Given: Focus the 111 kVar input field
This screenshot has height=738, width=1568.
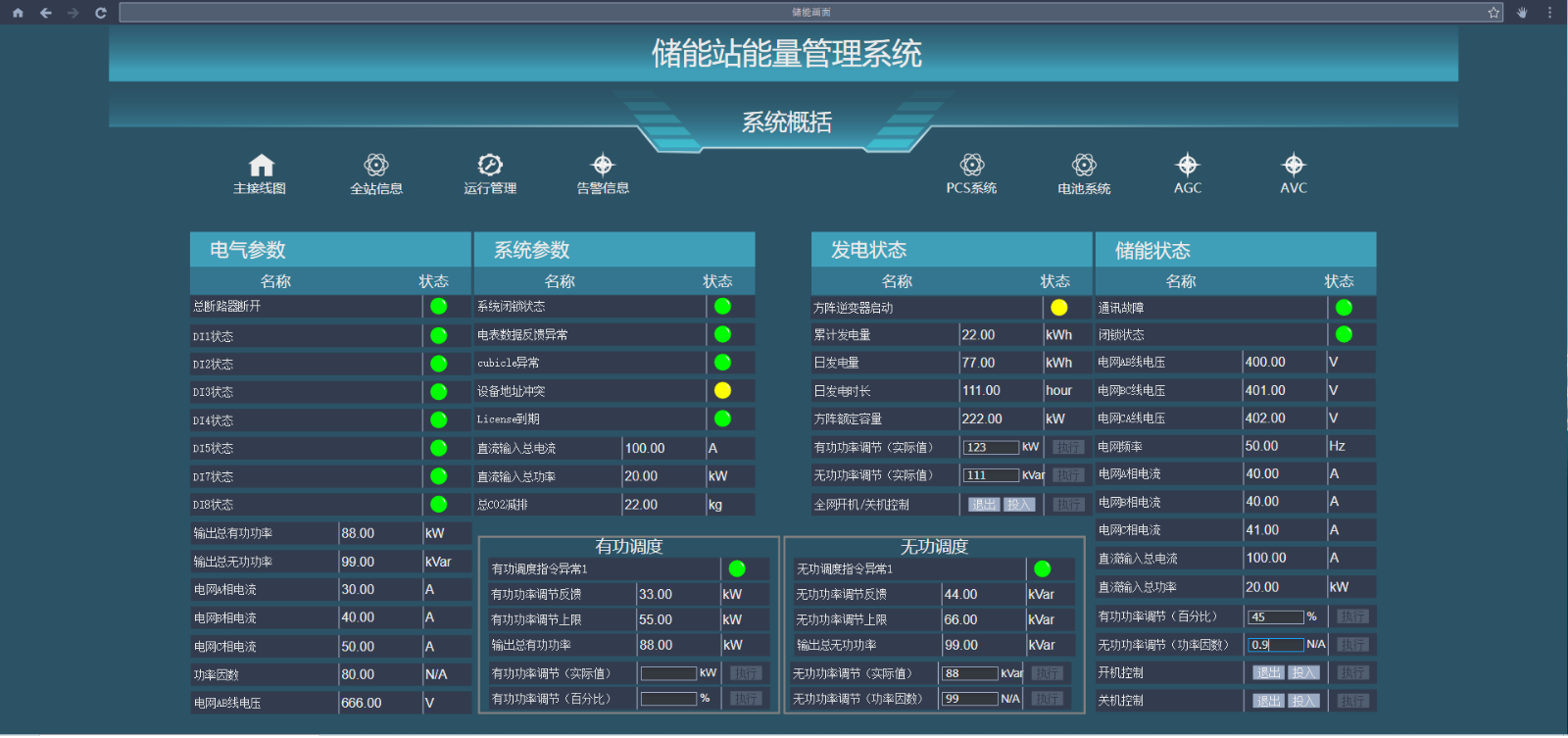Looking at the screenshot, I should 991,475.
